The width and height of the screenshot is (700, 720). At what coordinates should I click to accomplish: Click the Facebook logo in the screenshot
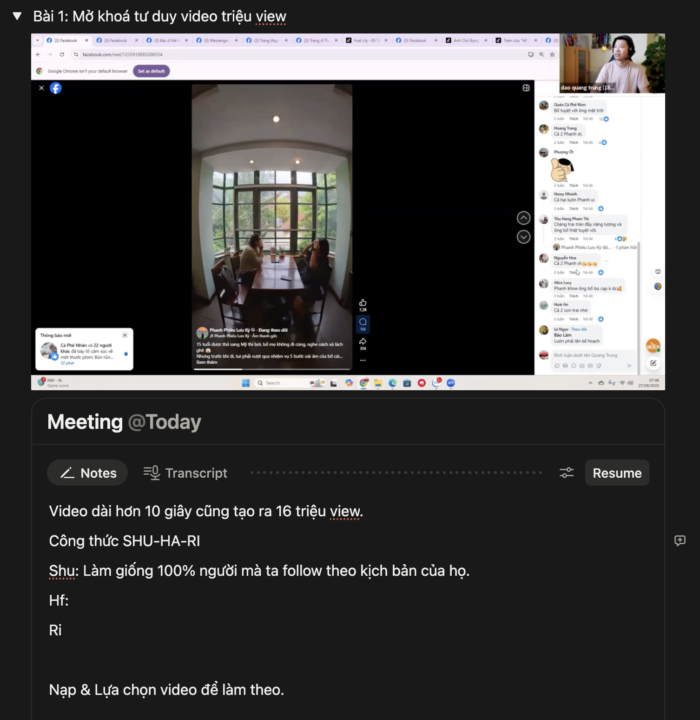(x=56, y=88)
